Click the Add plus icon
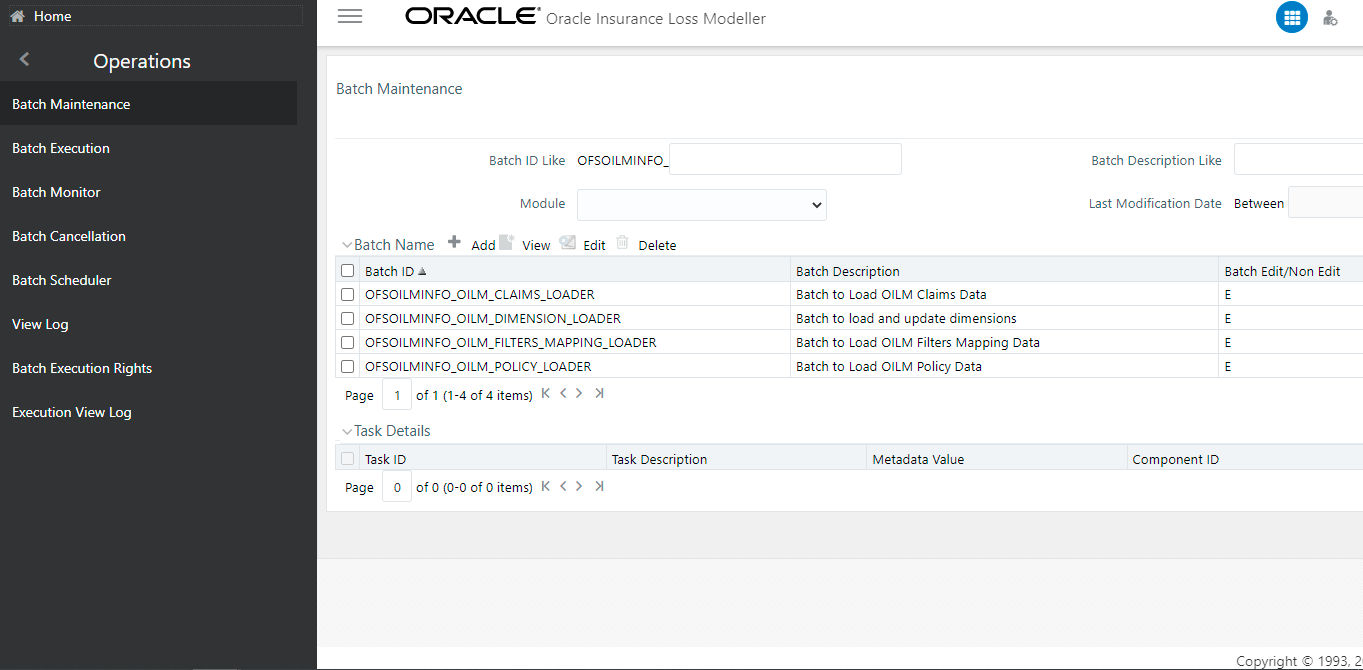Viewport: 1363px width, 670px height. (x=454, y=242)
